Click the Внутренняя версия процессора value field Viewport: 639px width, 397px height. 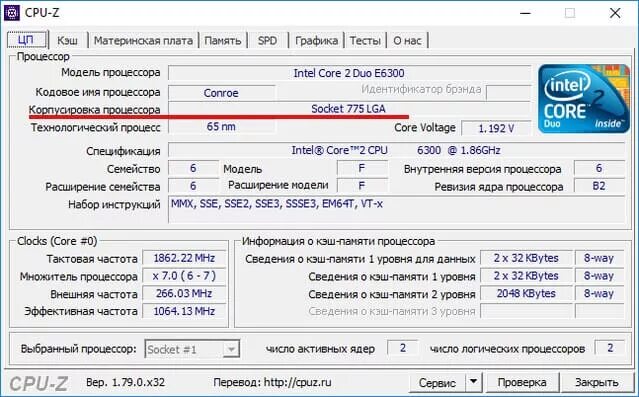click(599, 168)
